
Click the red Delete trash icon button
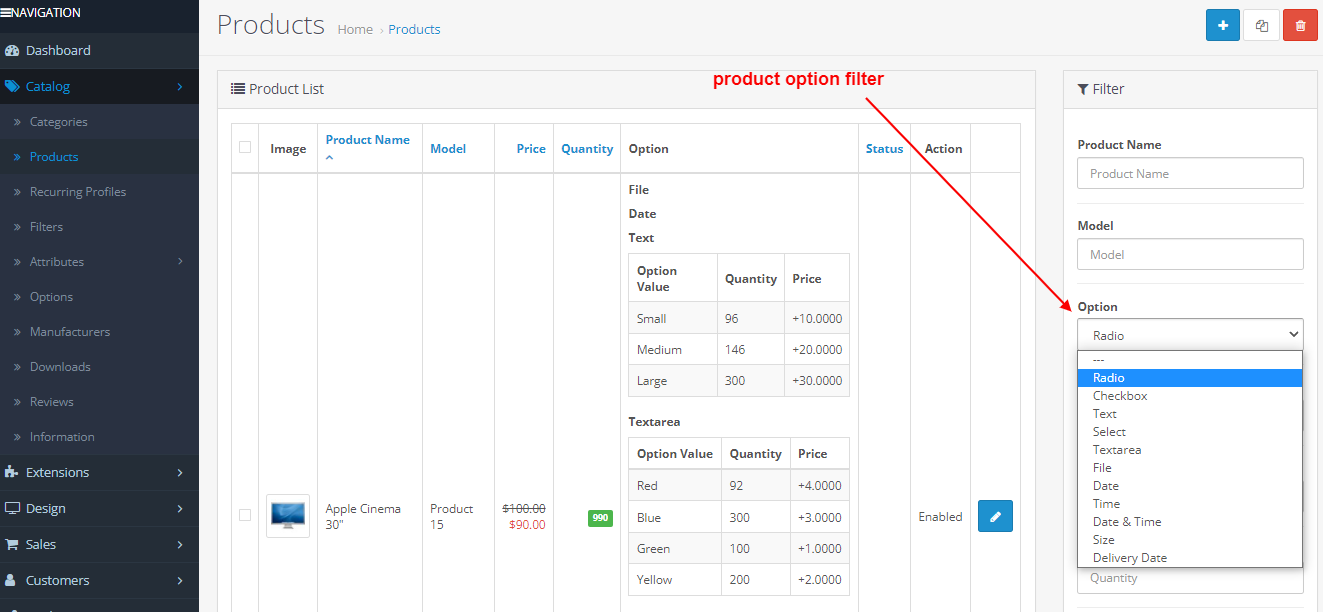click(x=1300, y=25)
